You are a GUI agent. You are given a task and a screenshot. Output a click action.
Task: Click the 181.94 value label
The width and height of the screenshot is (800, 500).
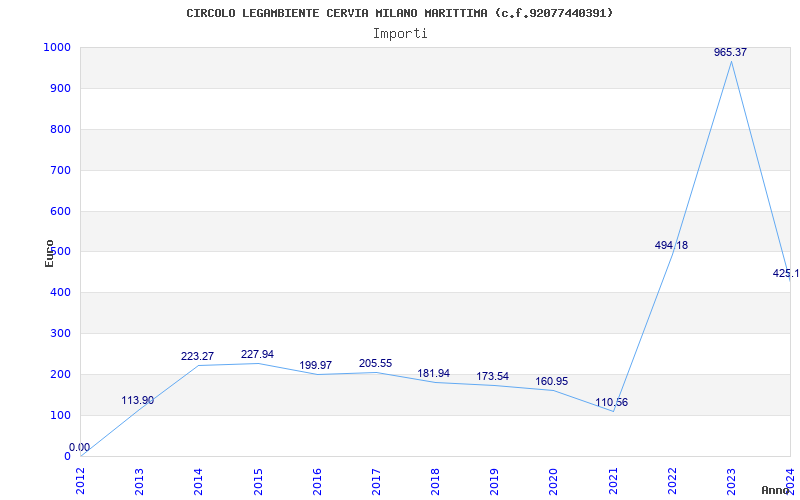point(434,373)
